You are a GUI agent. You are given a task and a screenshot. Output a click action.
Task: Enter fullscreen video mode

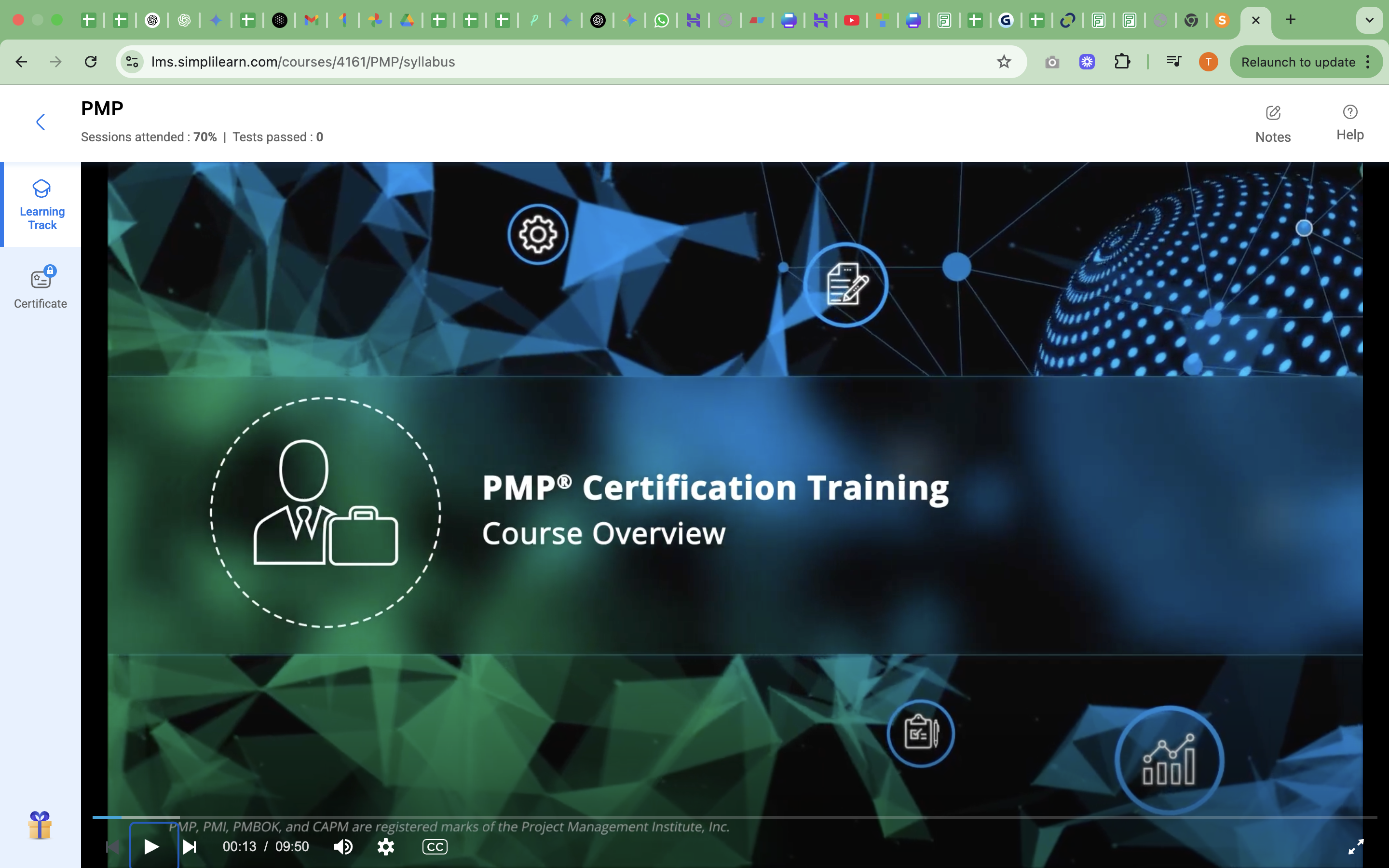1355,846
